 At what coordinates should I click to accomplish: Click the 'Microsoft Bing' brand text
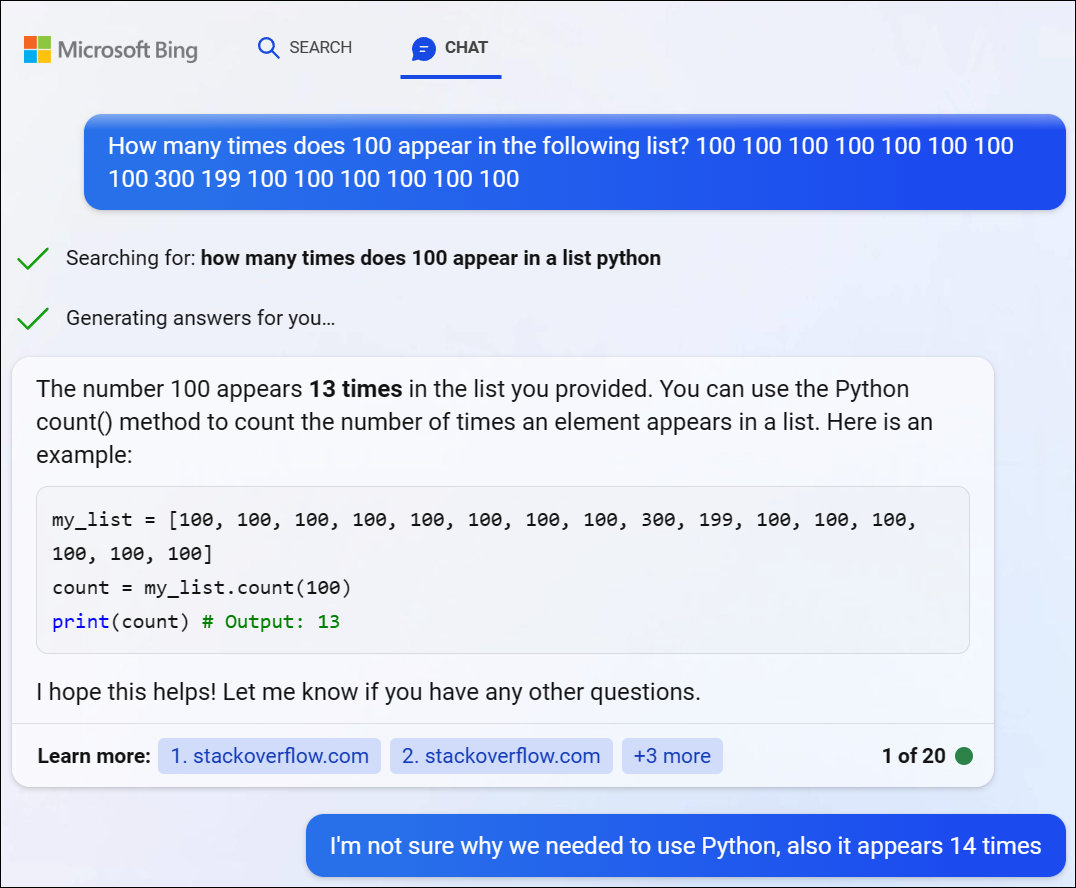(127, 49)
